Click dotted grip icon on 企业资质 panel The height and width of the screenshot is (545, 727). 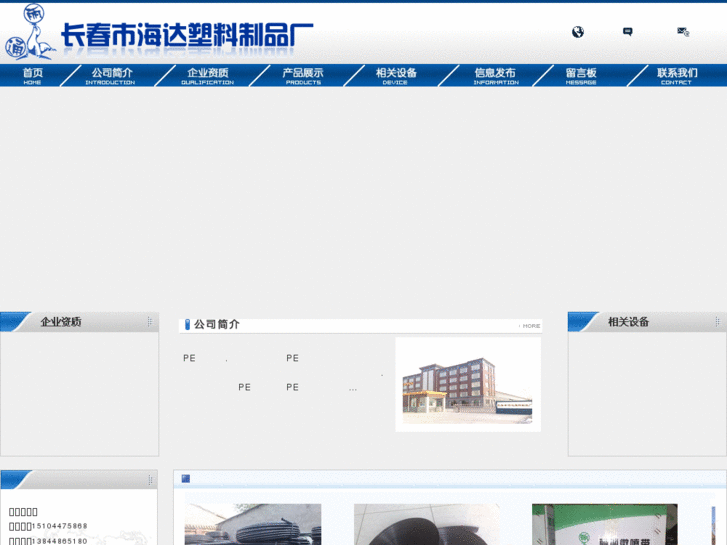[x=150, y=321]
